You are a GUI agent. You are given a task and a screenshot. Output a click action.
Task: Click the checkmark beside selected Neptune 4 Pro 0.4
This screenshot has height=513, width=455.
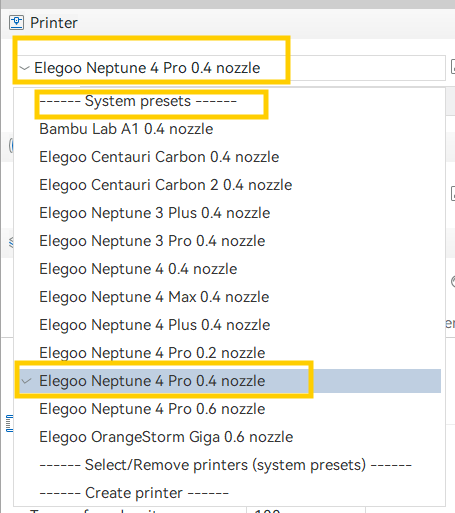pos(26,381)
